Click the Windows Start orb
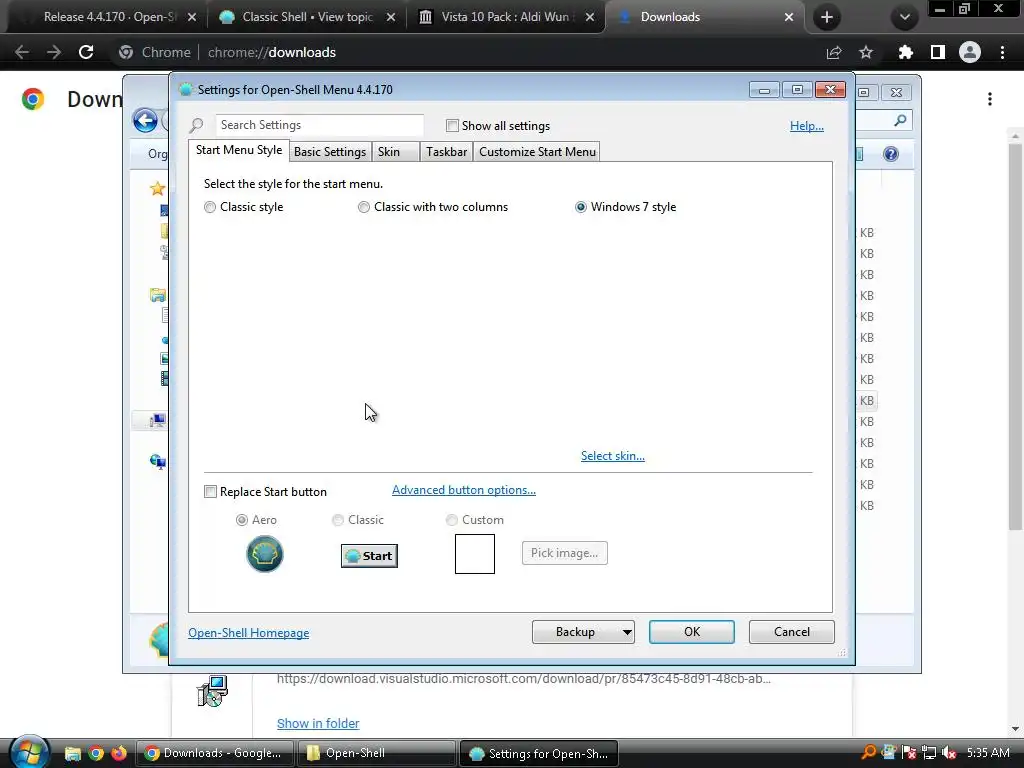The height and width of the screenshot is (768, 1024). pos(28,752)
